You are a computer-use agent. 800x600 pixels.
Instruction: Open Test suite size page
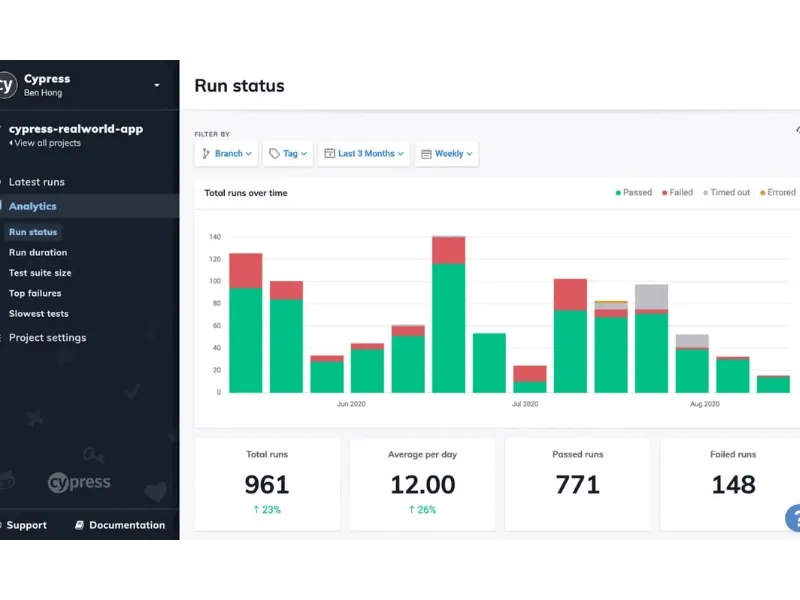point(40,273)
